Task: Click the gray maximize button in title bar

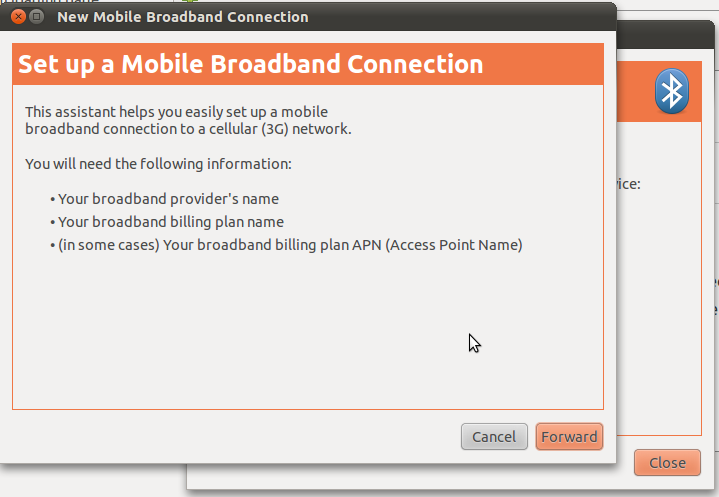Action: pyautogui.click(x=36, y=17)
